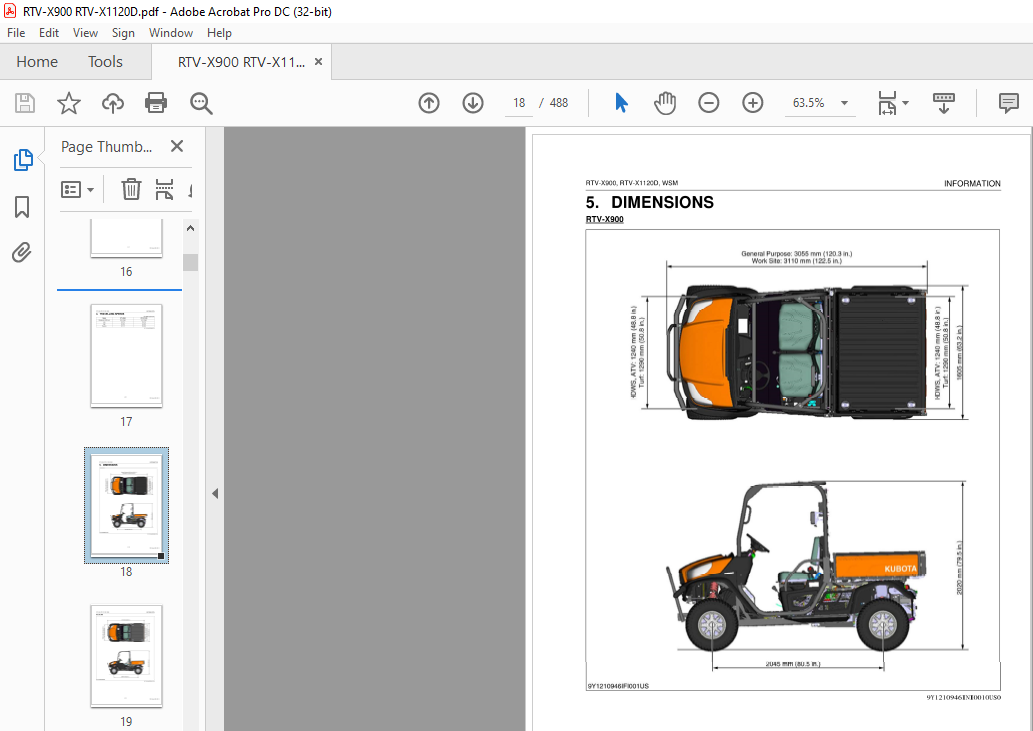Click the '5. DIMENSIONS' heading

coord(650,202)
